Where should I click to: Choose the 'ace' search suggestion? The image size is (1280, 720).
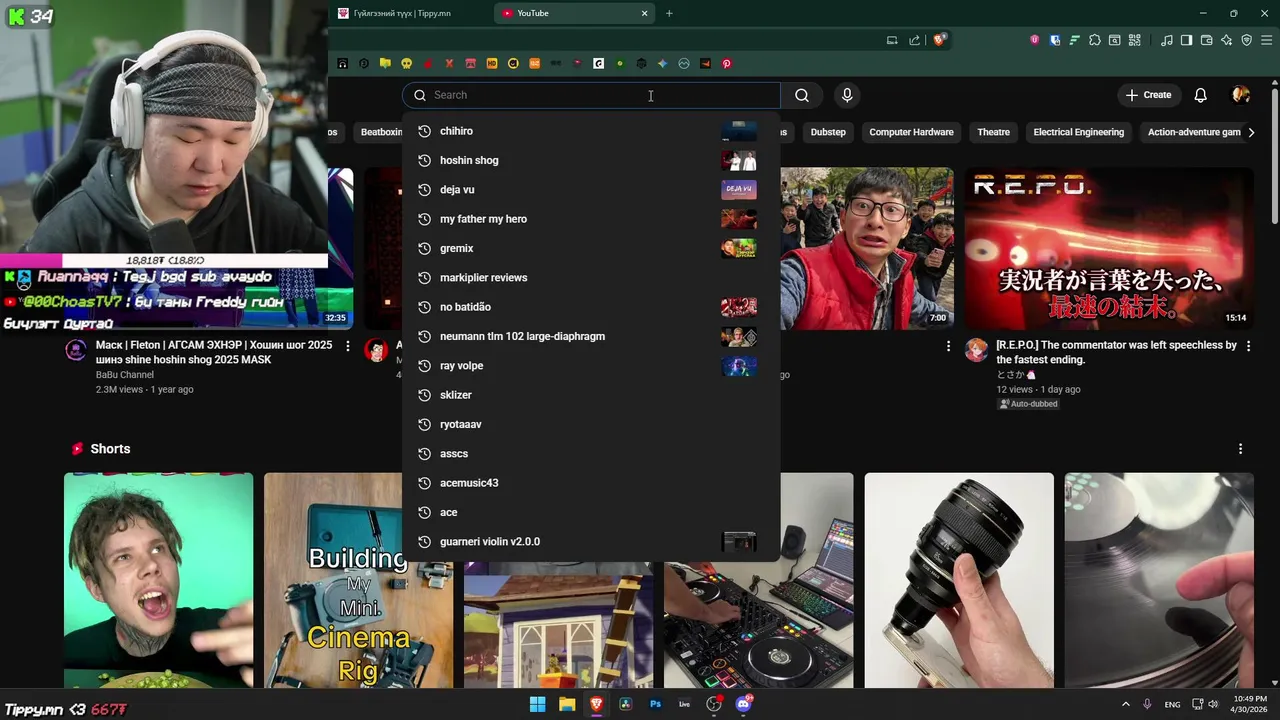pos(590,512)
